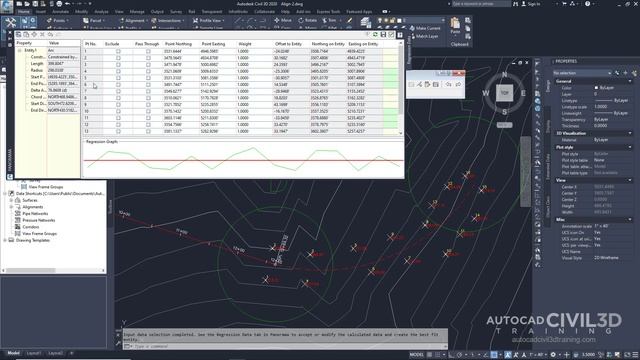Tick the Exclude checkbox for point 1
Screen dimensions: 640x360
pyautogui.click(x=118, y=51)
